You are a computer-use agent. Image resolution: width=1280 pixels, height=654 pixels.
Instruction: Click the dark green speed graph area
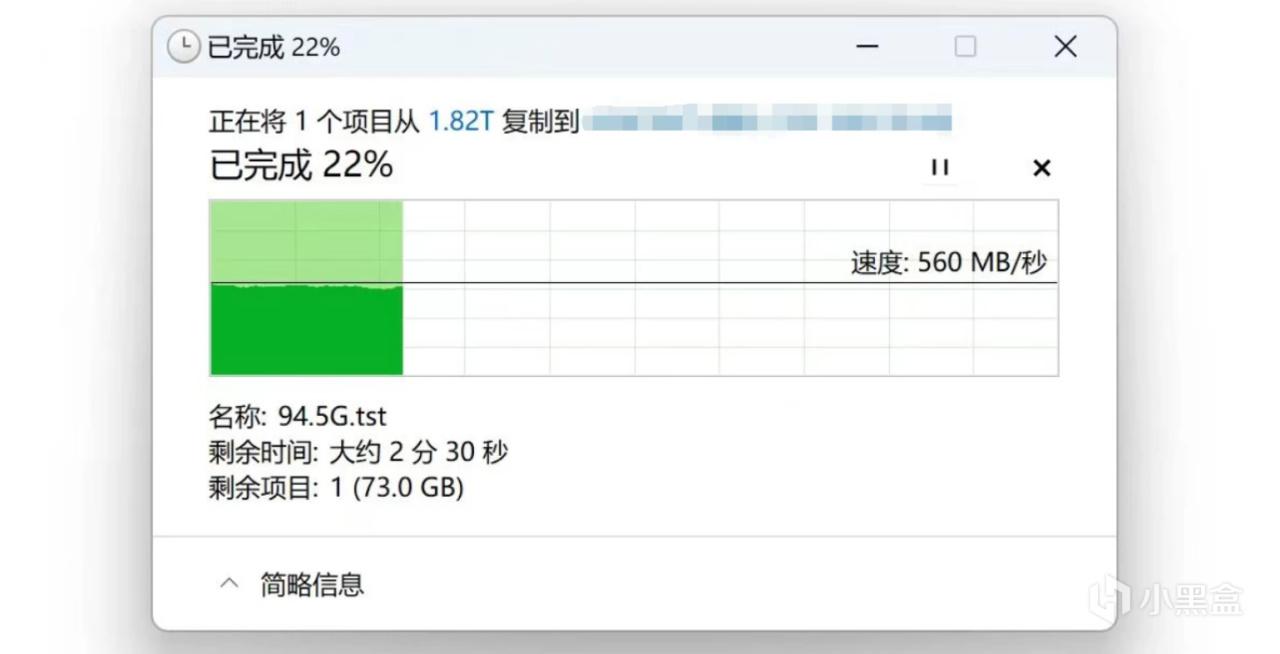tap(306, 330)
